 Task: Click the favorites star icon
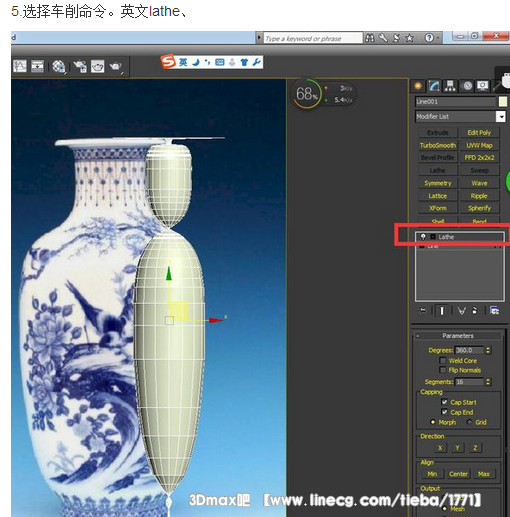click(x=410, y=38)
